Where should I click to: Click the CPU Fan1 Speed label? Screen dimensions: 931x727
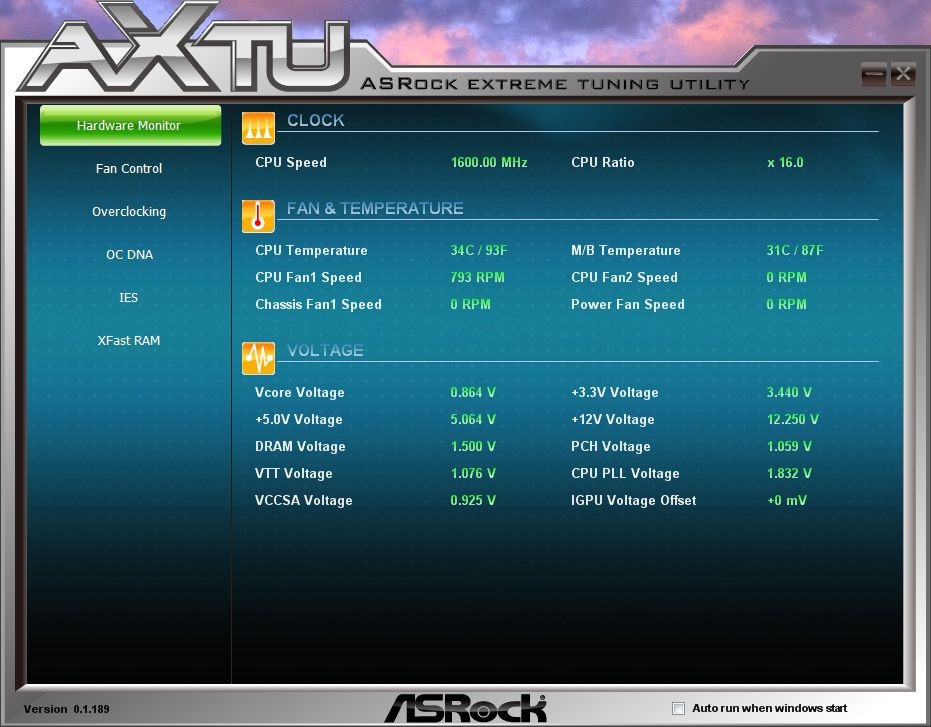308,278
